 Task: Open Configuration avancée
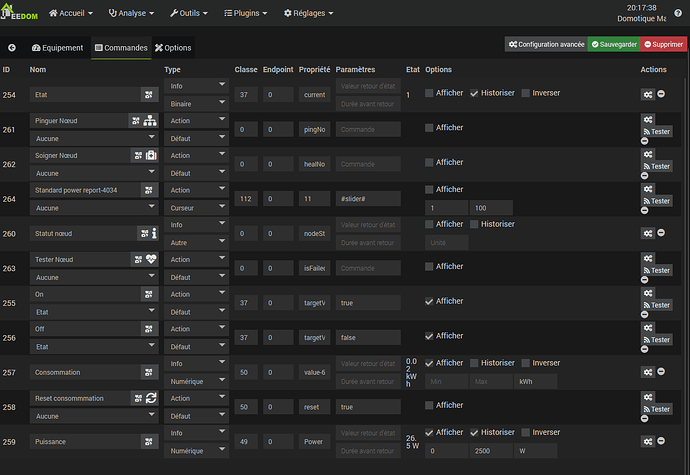(547, 44)
